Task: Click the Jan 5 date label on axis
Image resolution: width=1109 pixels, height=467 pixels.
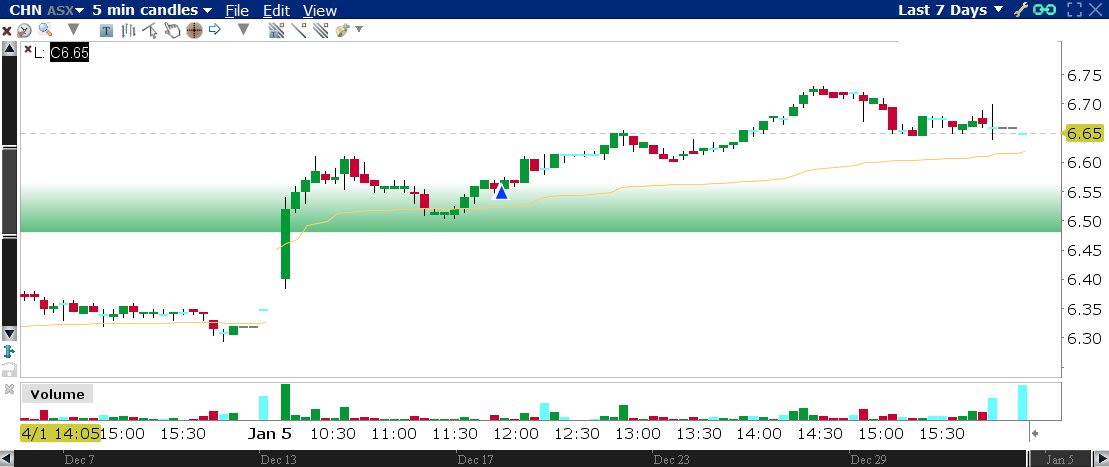Action: tap(269, 433)
